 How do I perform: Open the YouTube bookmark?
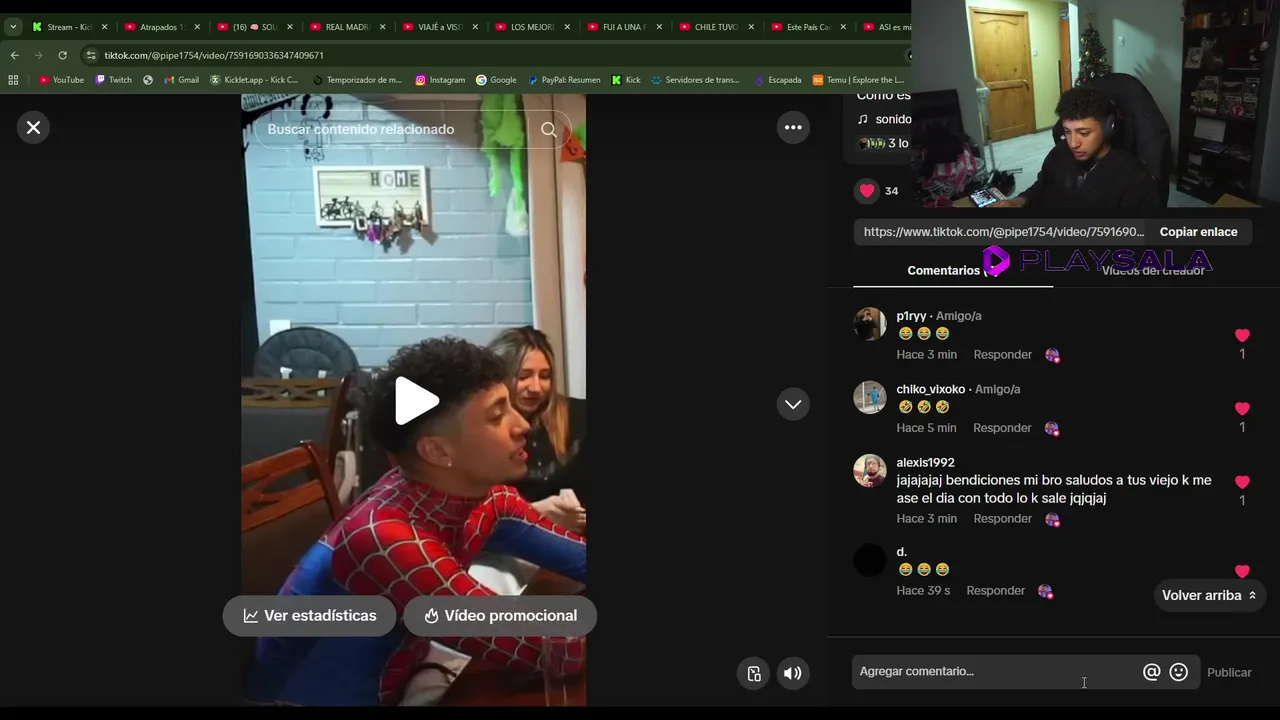pos(61,80)
